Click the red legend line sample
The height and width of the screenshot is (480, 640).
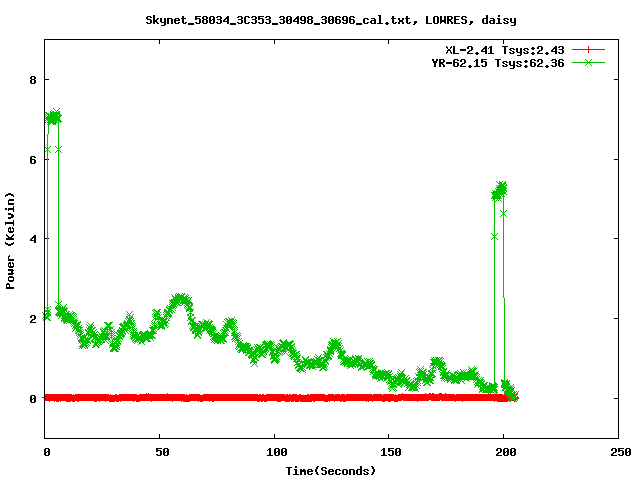click(588, 50)
